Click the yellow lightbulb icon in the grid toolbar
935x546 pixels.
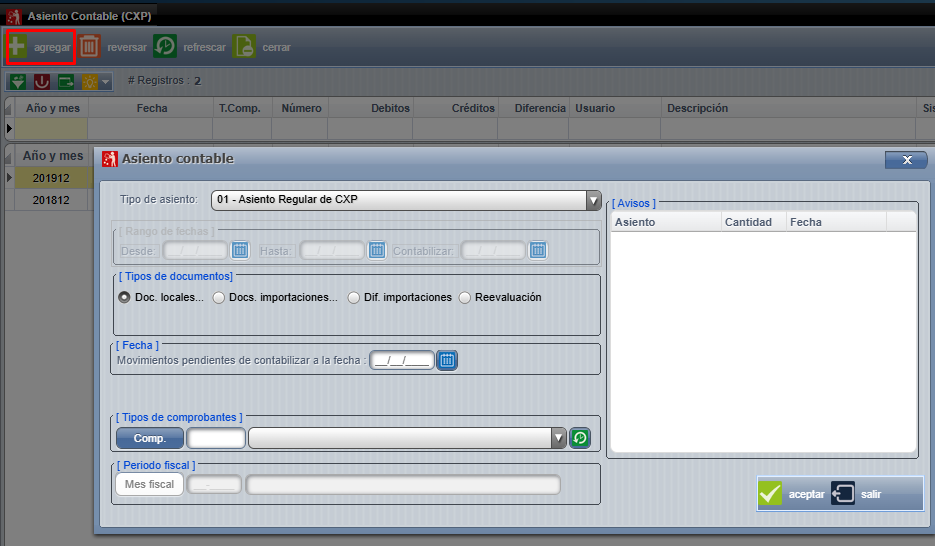[89, 82]
